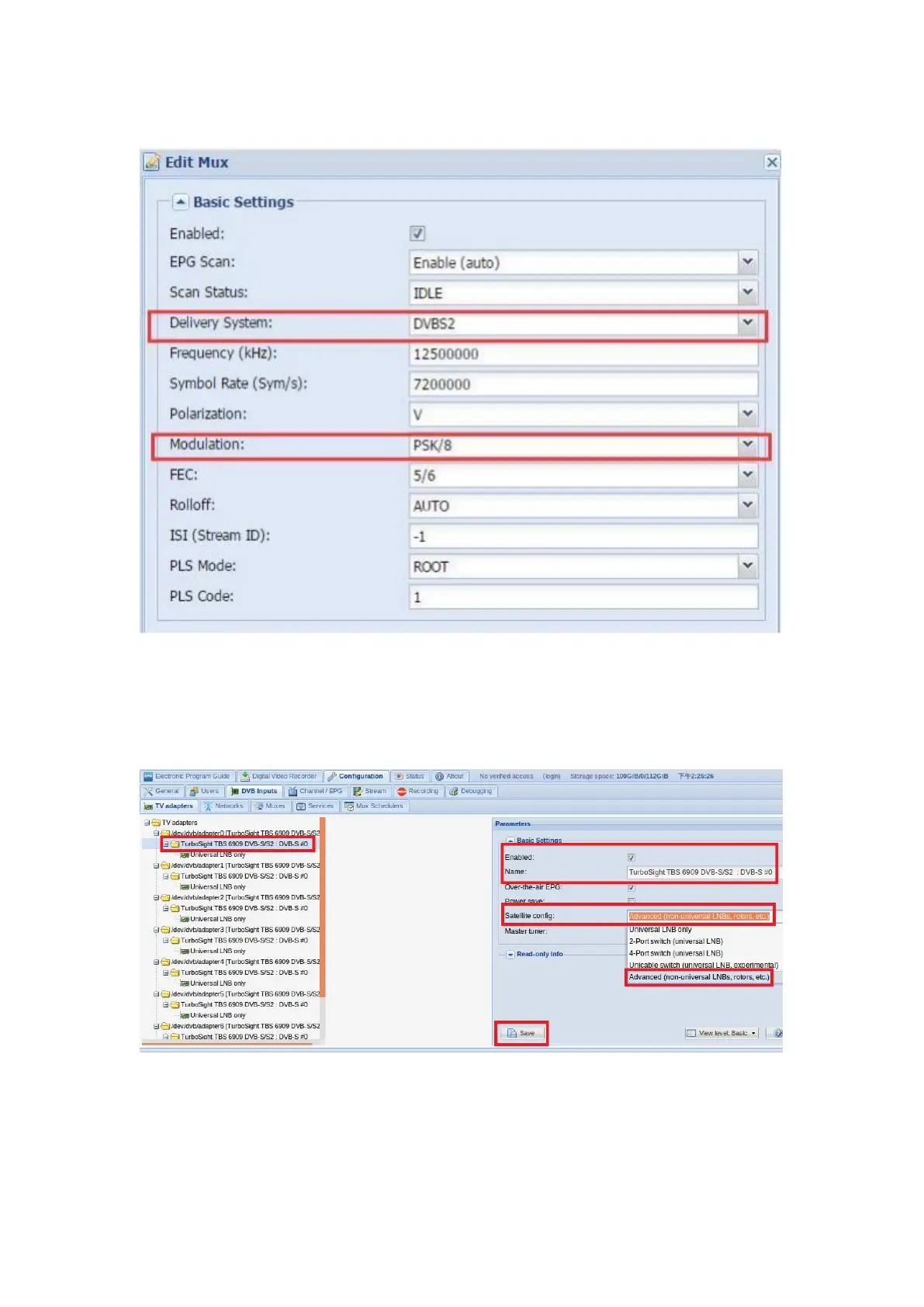Open the Channel / EPG tab
Screen dimensions: 924x1307
tap(315, 791)
